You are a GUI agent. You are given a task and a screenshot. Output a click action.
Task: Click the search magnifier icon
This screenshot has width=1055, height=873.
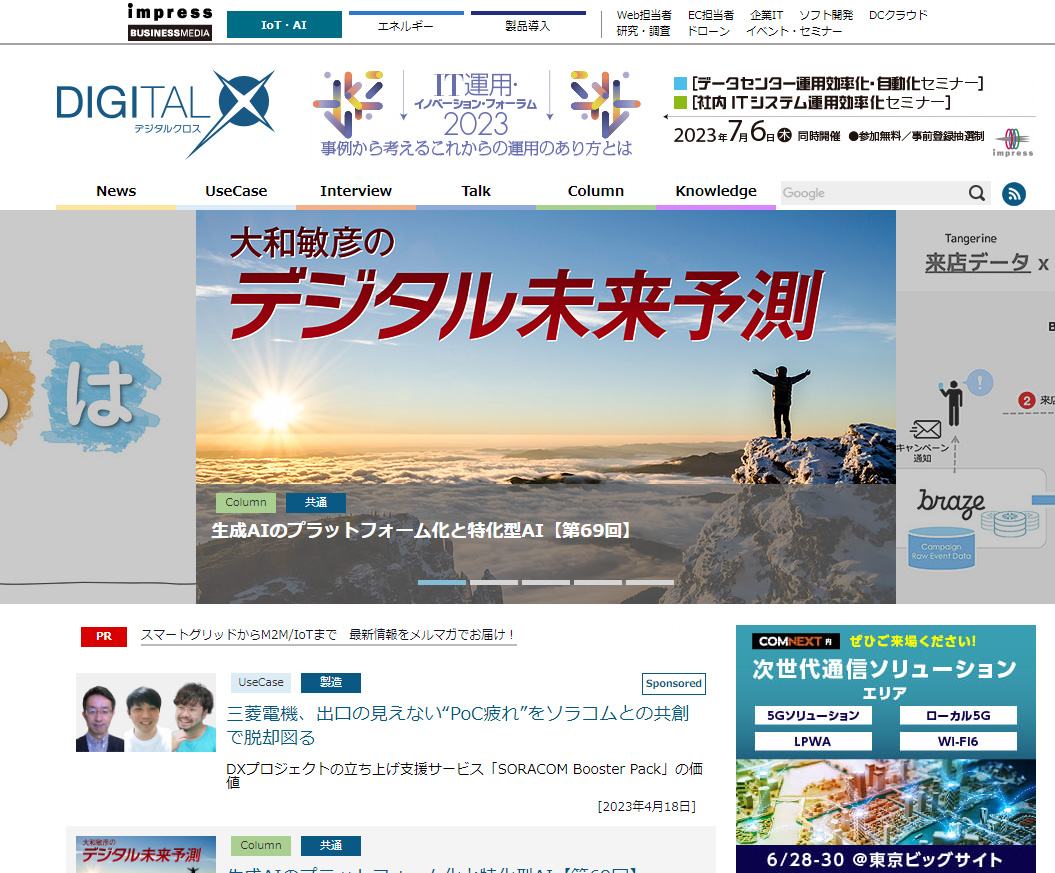click(975, 192)
